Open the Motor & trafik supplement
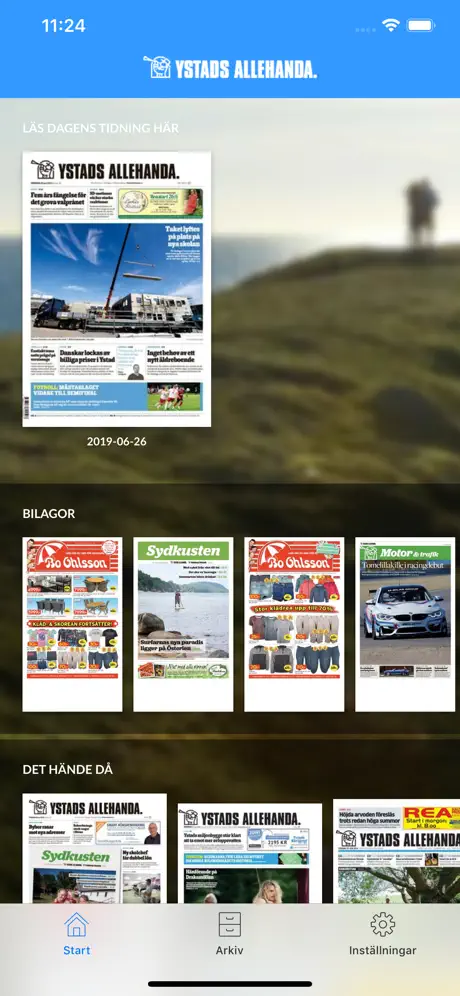Viewport: 460px width, 996px height. 405,624
